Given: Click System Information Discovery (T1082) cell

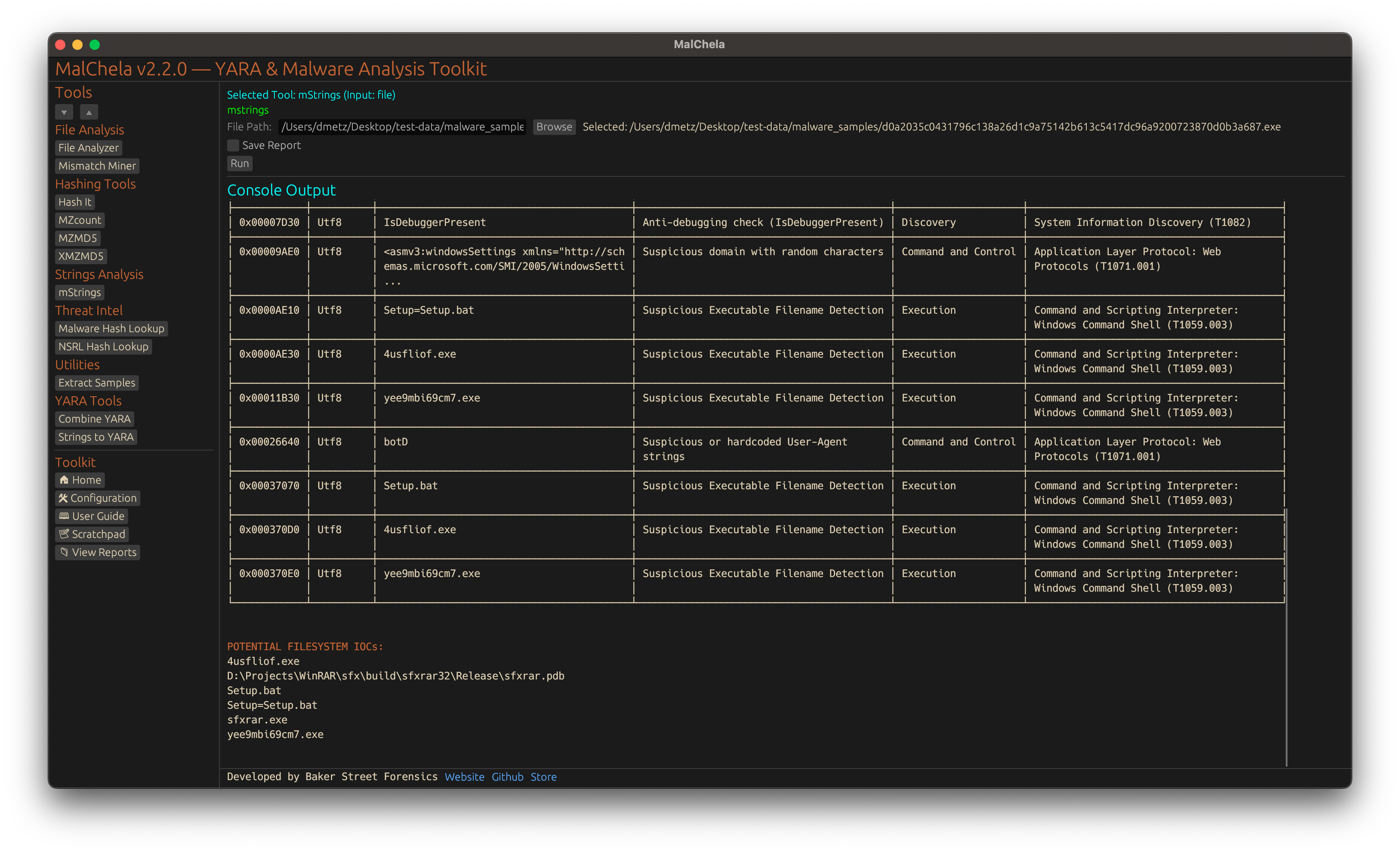Looking at the screenshot, I should (1143, 222).
